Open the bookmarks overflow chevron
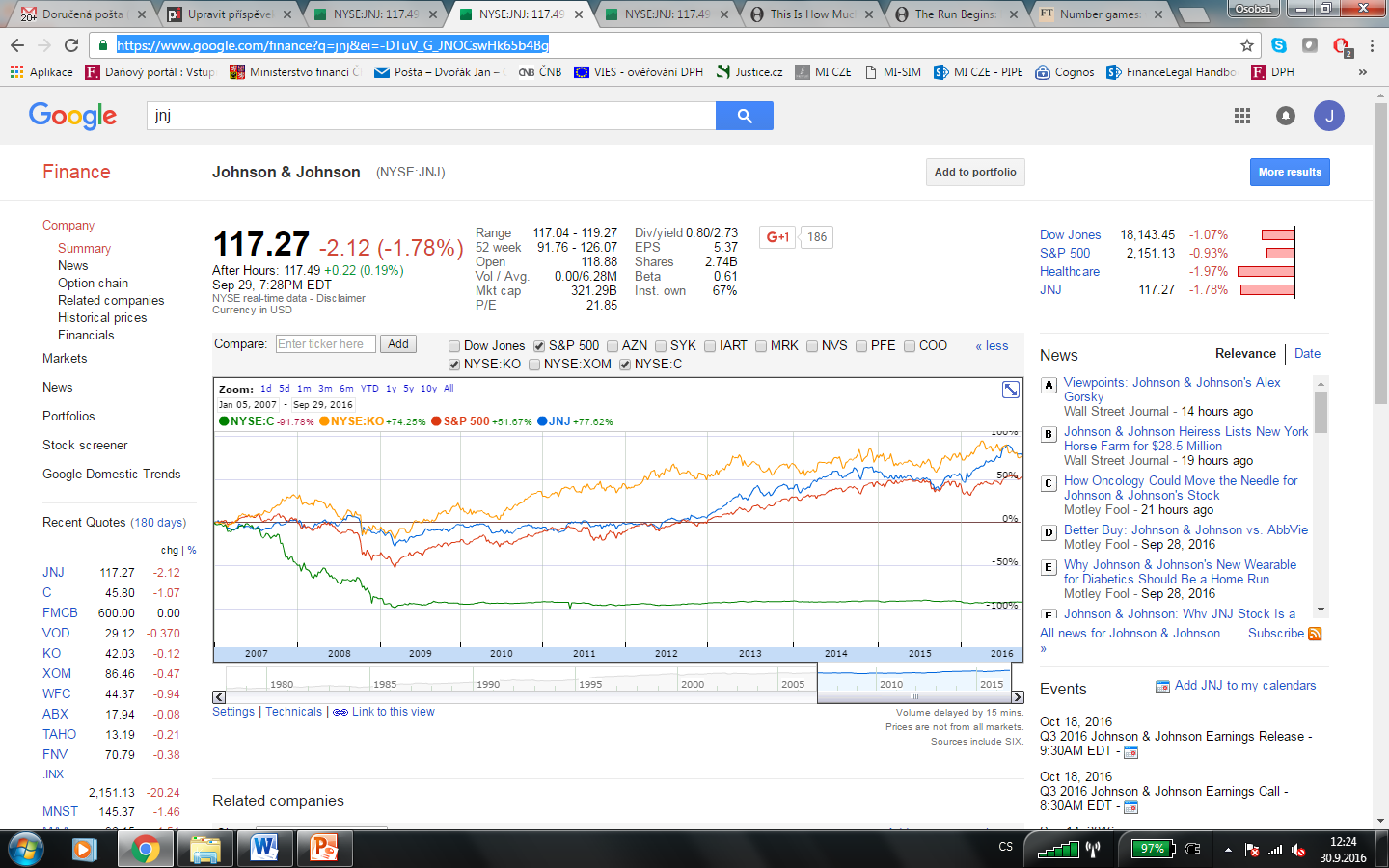Viewport: 1389px width, 868px height. (1363, 72)
